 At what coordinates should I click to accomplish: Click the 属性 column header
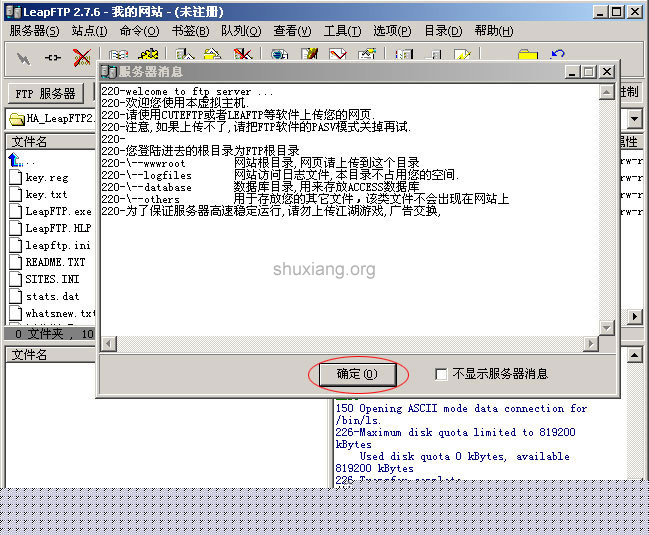click(630, 142)
